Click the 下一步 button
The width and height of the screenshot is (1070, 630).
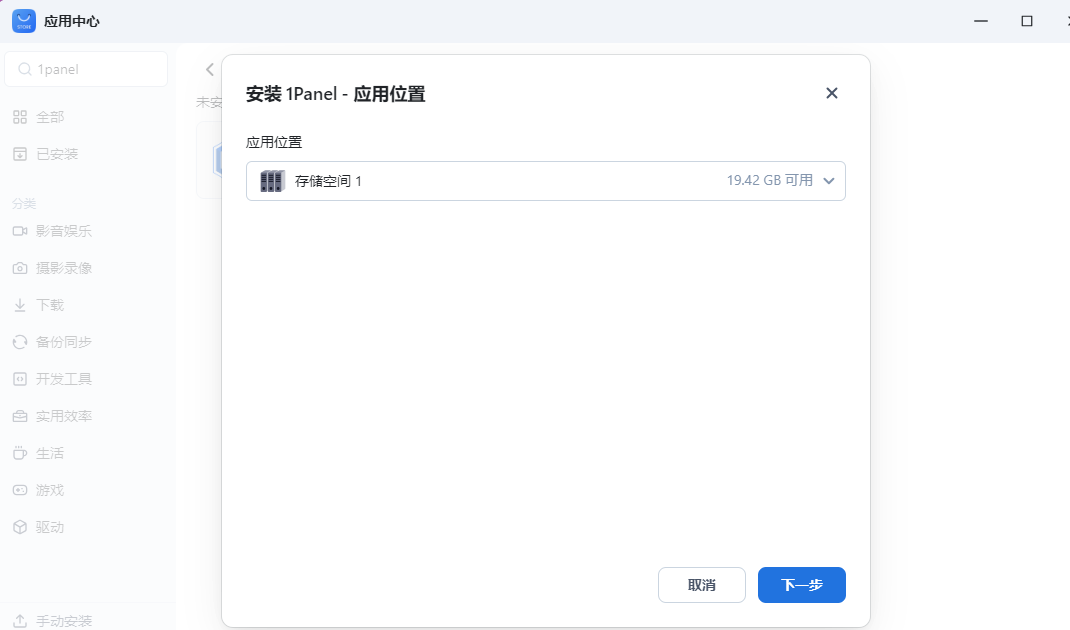click(801, 585)
